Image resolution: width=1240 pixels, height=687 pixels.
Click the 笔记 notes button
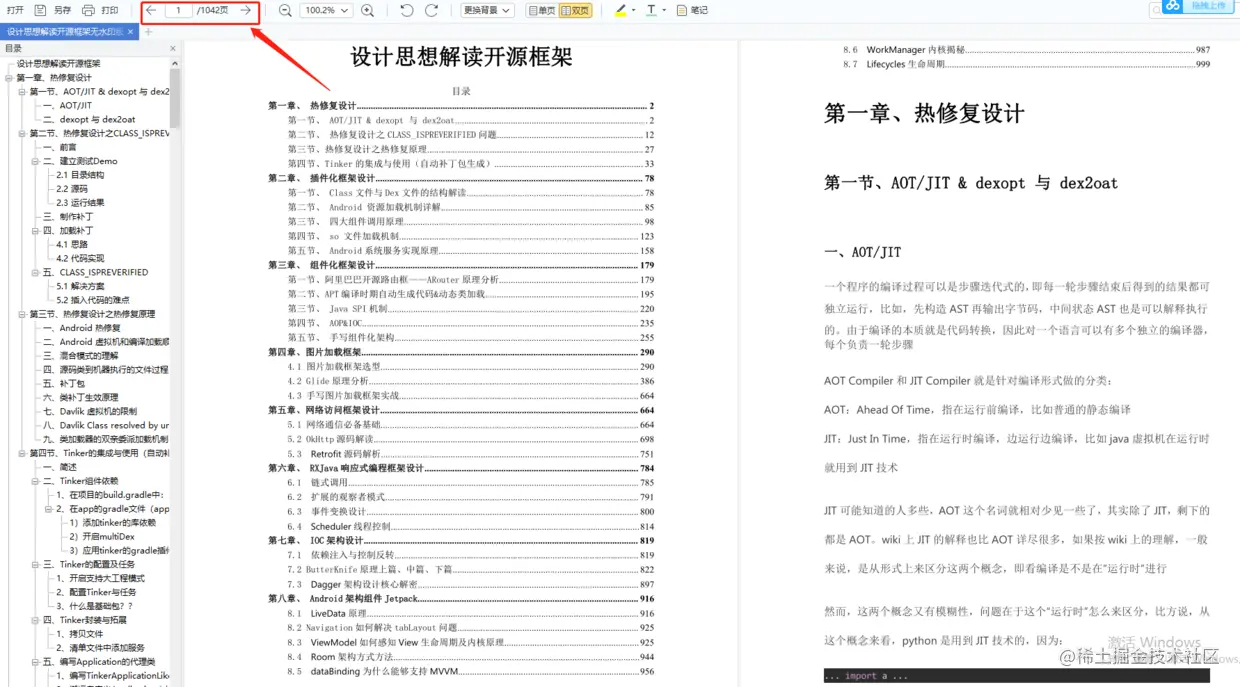click(692, 10)
